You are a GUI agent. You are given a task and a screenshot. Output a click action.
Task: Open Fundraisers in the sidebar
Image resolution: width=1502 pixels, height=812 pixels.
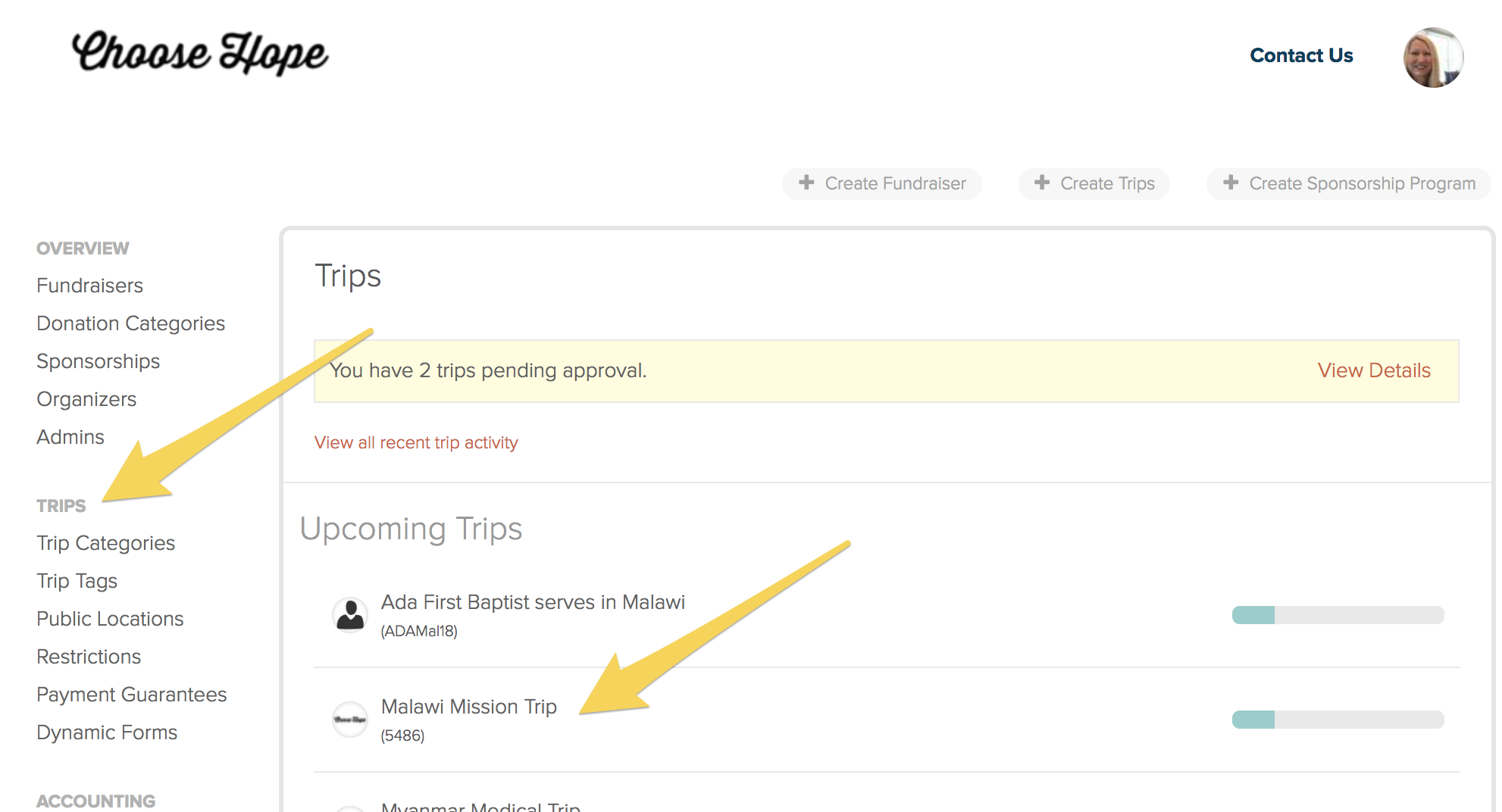point(89,286)
